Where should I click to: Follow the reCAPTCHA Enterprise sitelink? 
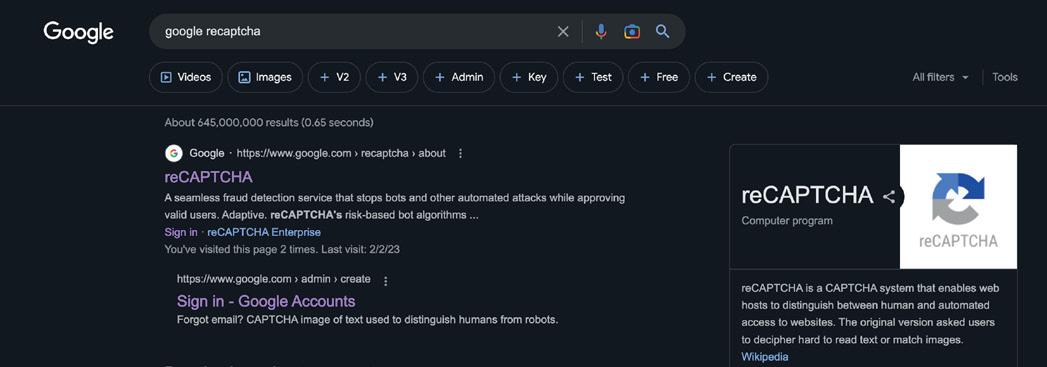pos(264,232)
